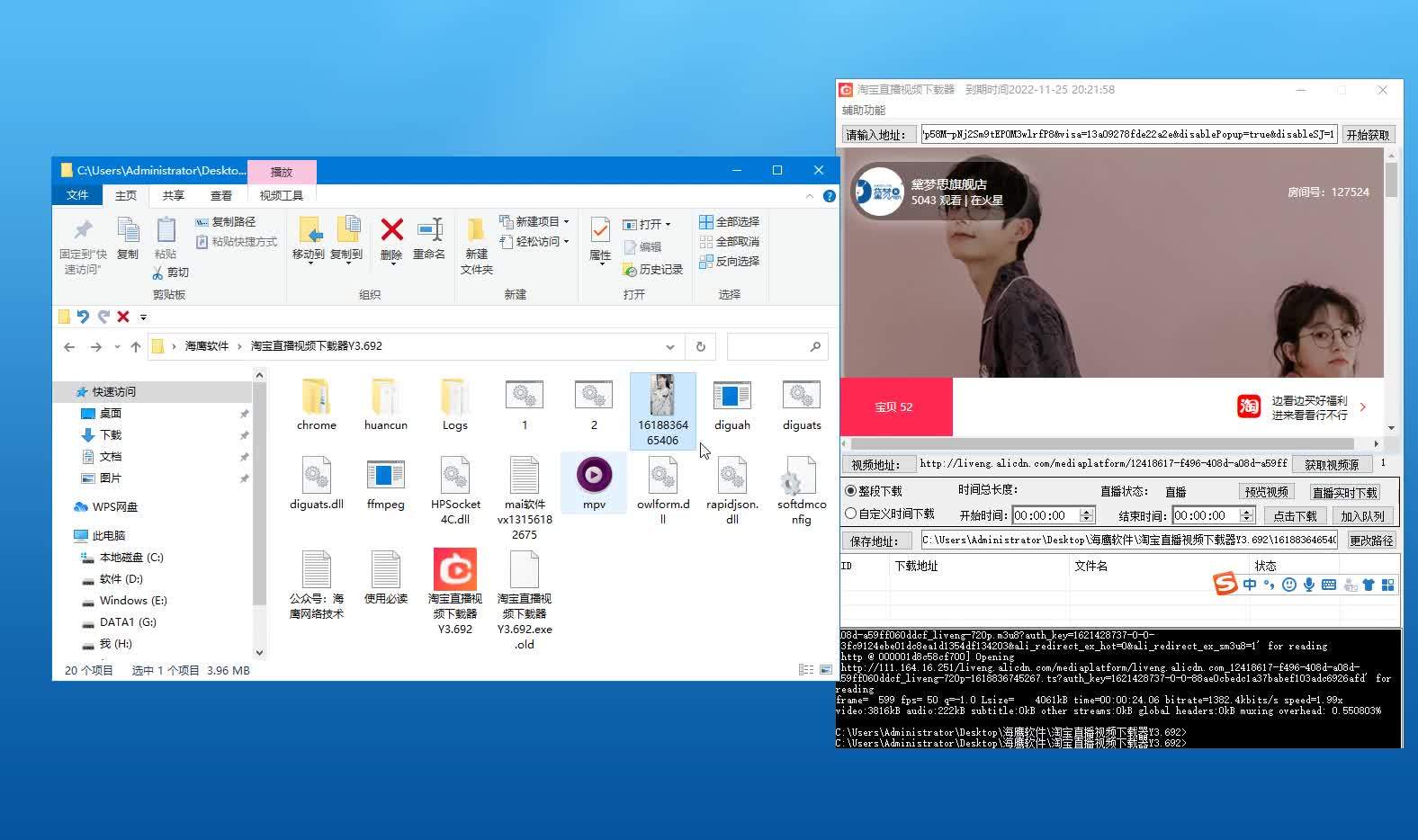Click 直播实时下载 button
This screenshot has width=1418, height=840.
click(x=1345, y=492)
